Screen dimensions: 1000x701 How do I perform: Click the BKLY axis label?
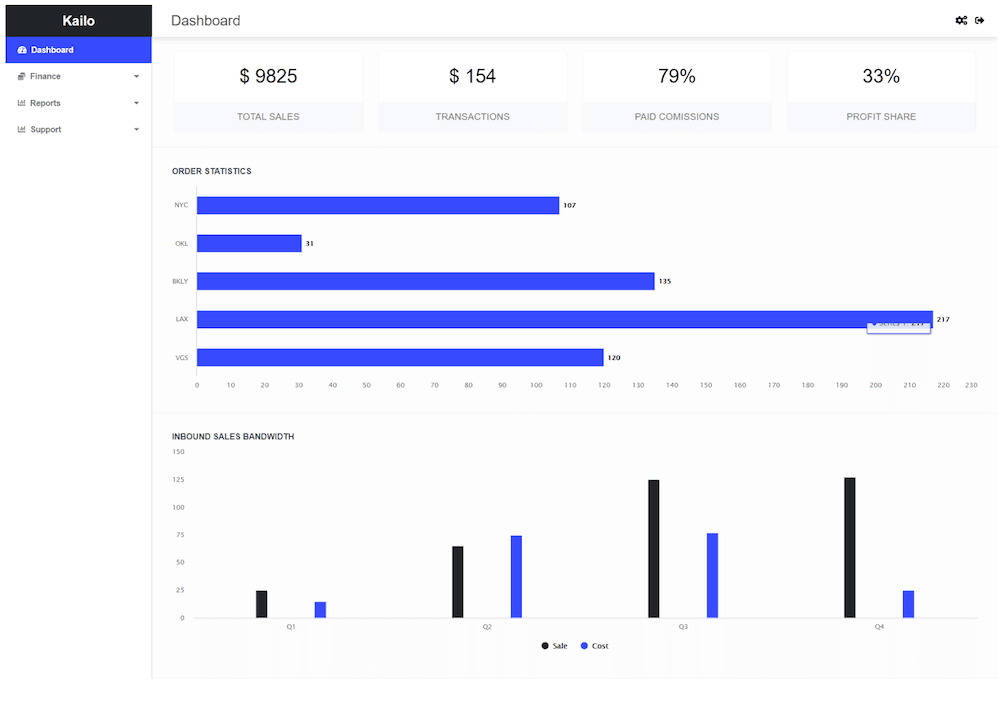(180, 281)
